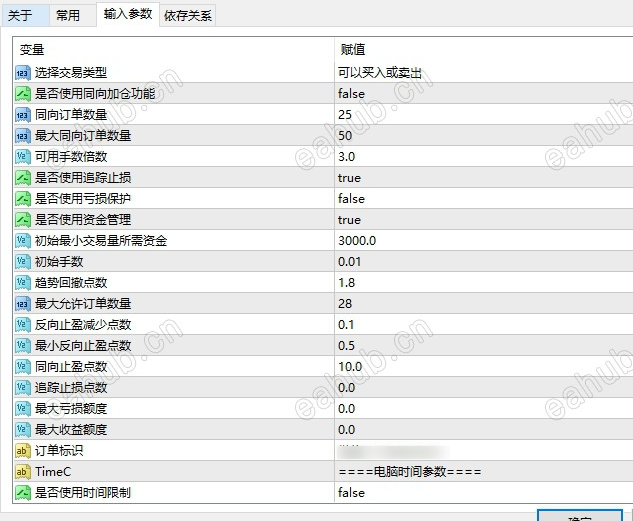
Task: Click the integer icon beside 最大同向订单数量
Action: (23, 136)
